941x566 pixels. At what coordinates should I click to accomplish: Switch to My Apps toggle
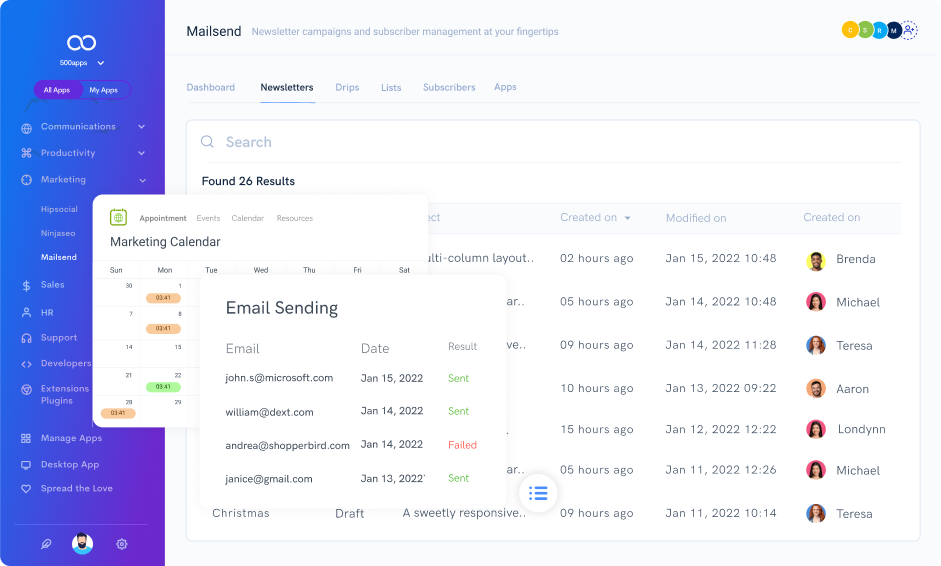pyautogui.click(x=103, y=90)
